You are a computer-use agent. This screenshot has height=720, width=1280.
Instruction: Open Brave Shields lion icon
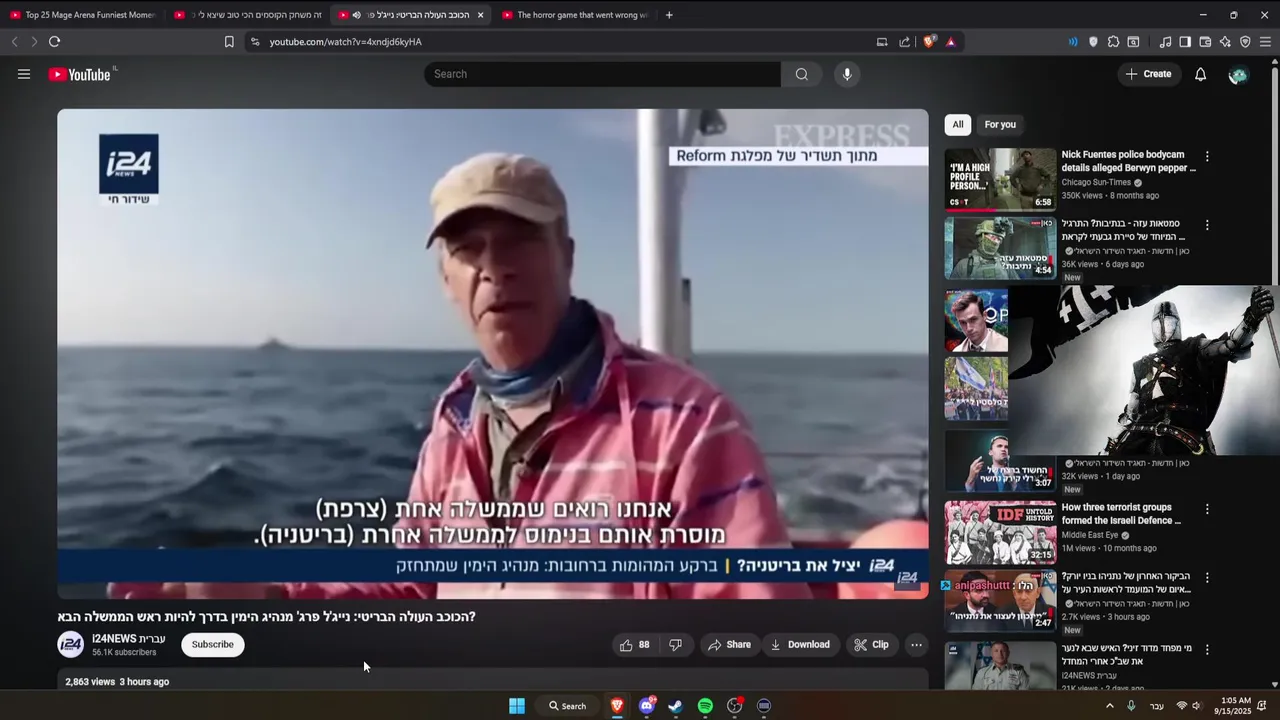click(x=930, y=42)
